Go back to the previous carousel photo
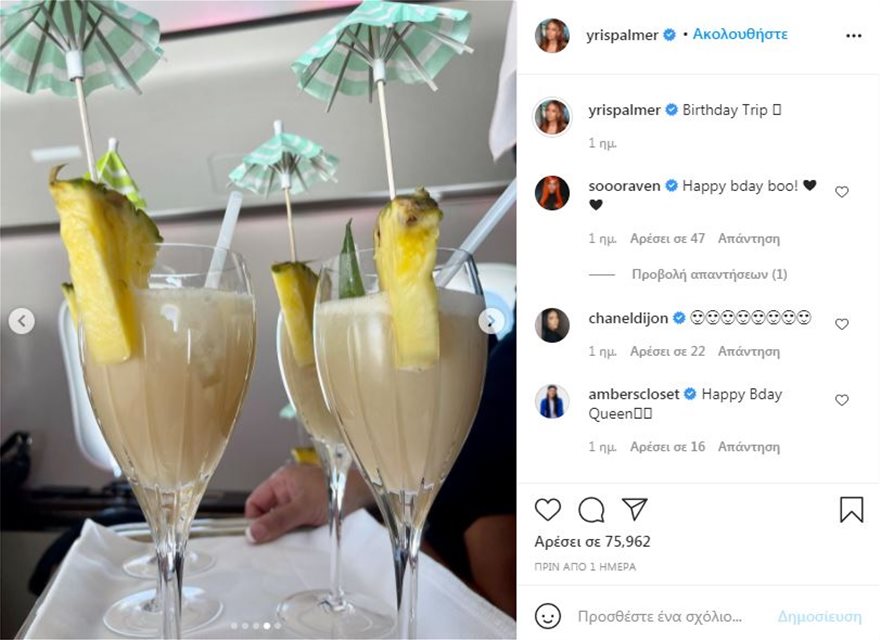The image size is (880, 640). (x=22, y=321)
